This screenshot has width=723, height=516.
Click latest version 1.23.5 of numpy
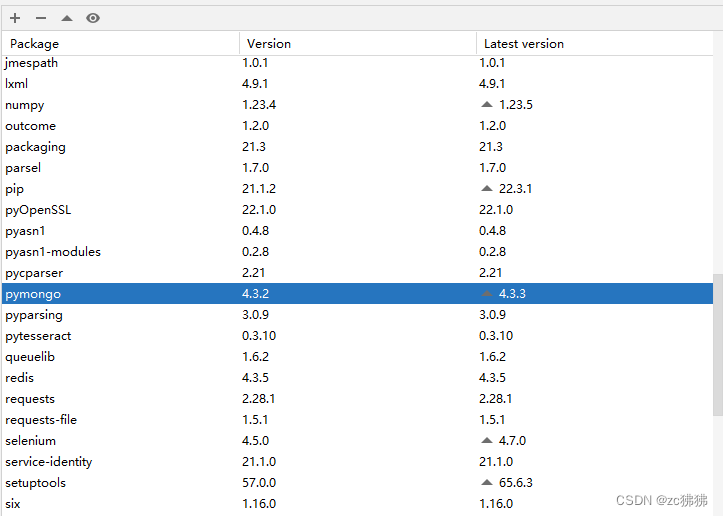pyautogui.click(x=516, y=105)
